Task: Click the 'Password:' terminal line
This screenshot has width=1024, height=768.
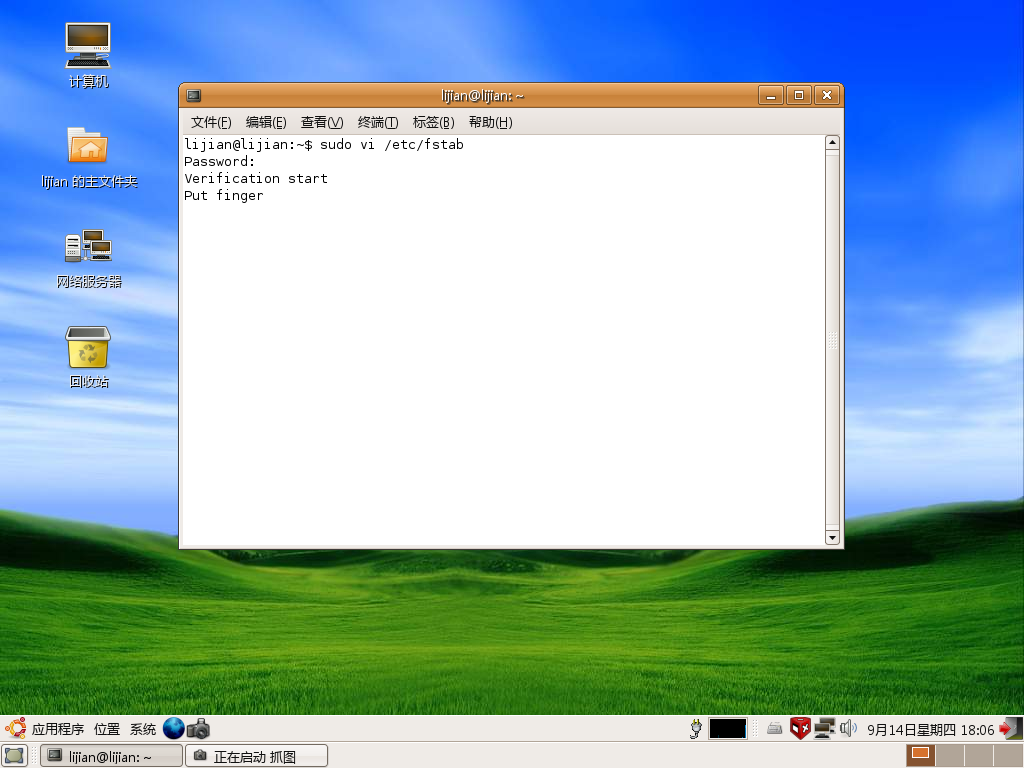Action: [x=219, y=161]
